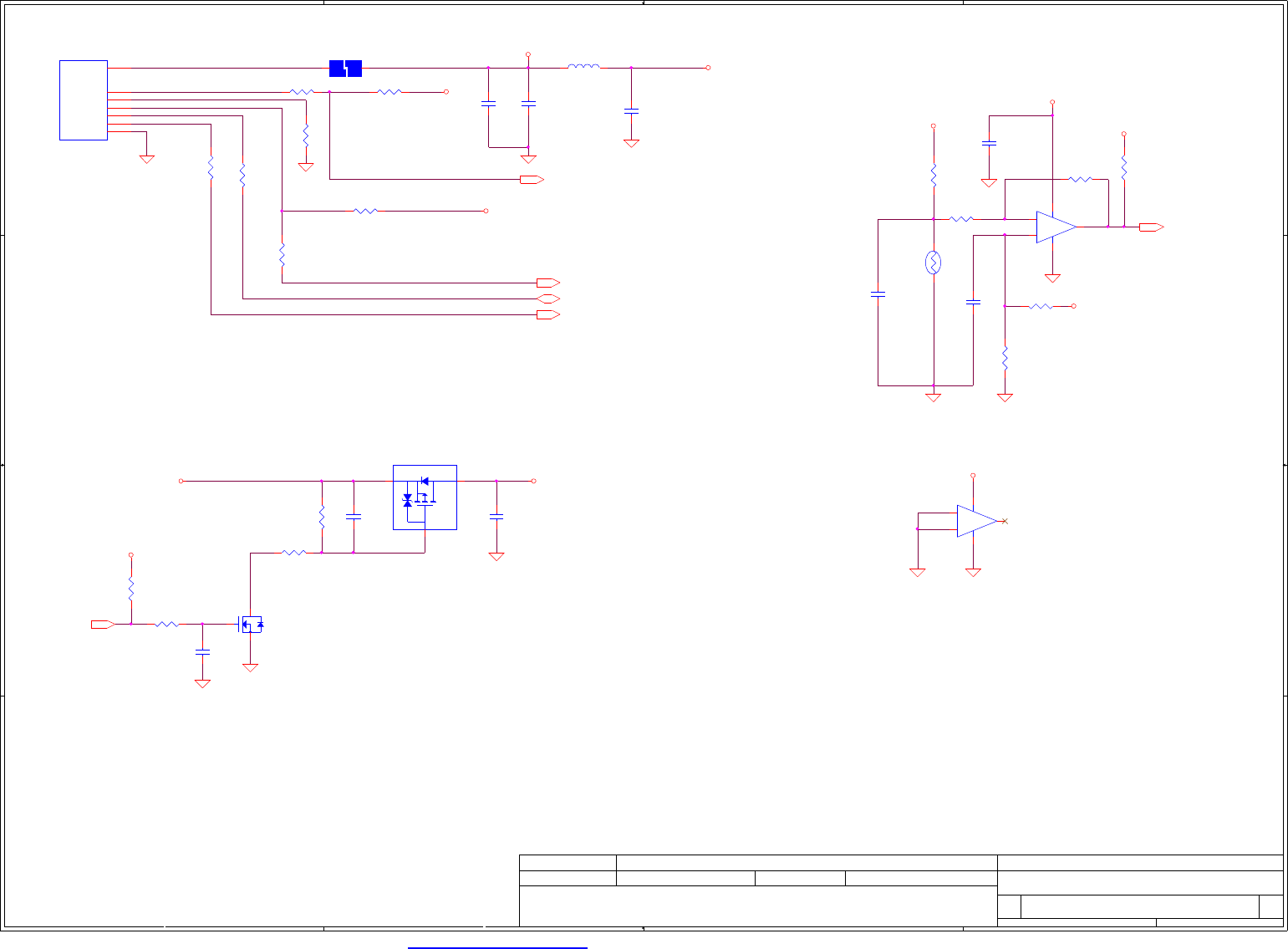The width and height of the screenshot is (1288, 949).
Task: Click the power terminal above the small op-amp
Action: 973,475
